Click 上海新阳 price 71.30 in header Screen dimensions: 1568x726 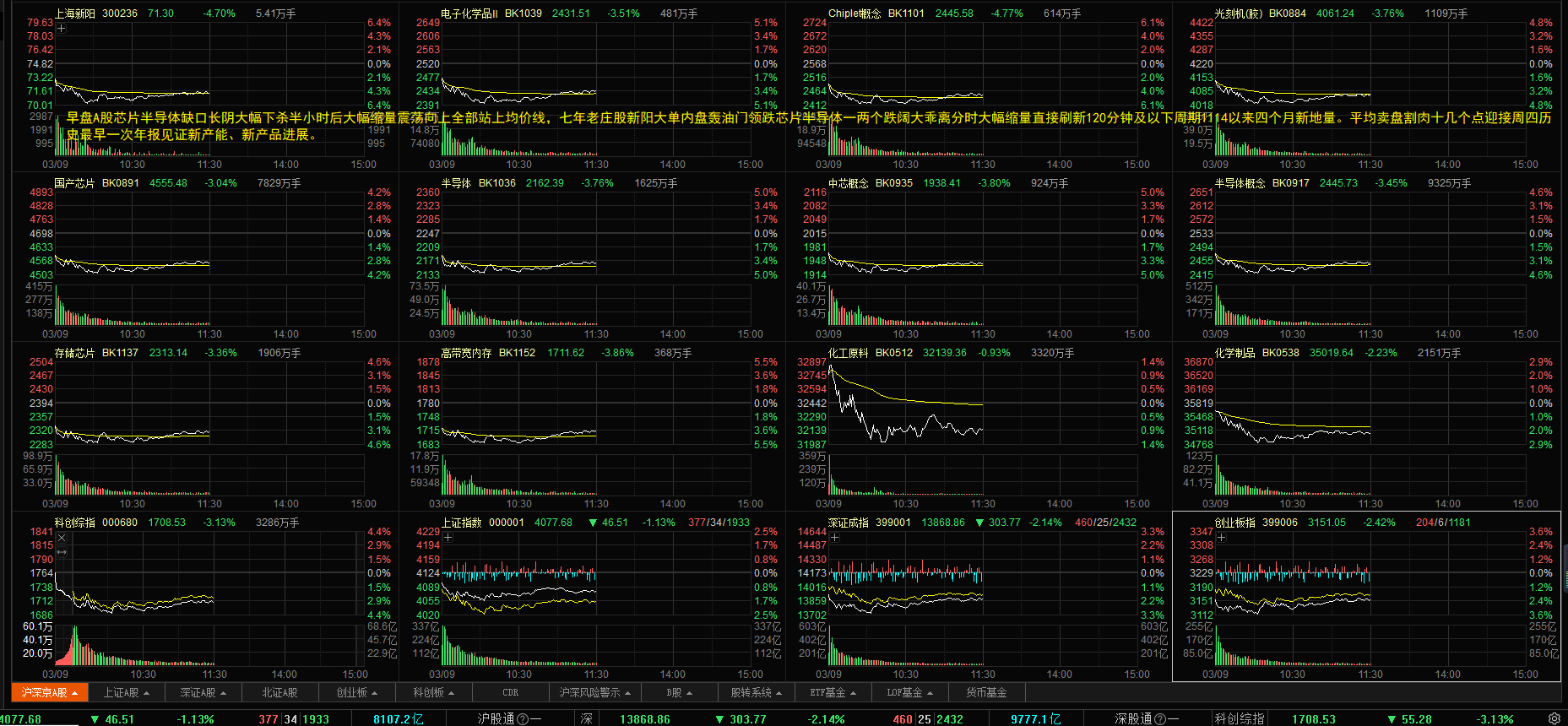click(x=160, y=14)
